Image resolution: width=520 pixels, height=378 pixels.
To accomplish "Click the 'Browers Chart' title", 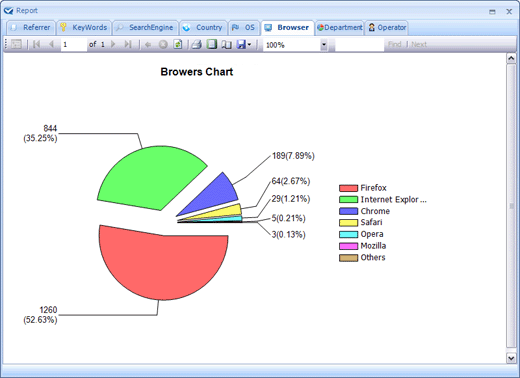I will (x=197, y=72).
